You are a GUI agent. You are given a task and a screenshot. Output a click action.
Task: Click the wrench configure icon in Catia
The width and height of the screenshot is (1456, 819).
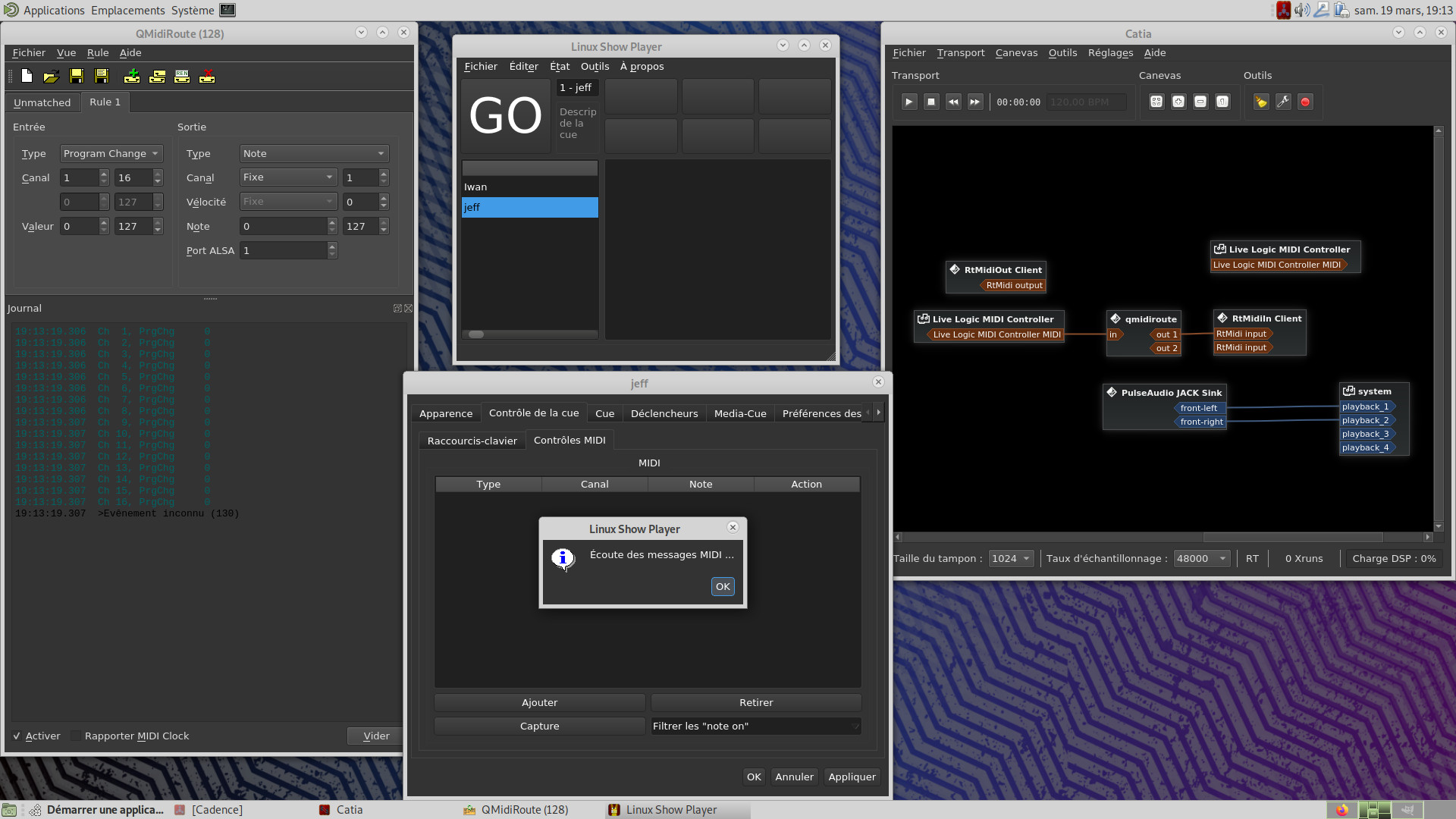tap(1283, 102)
